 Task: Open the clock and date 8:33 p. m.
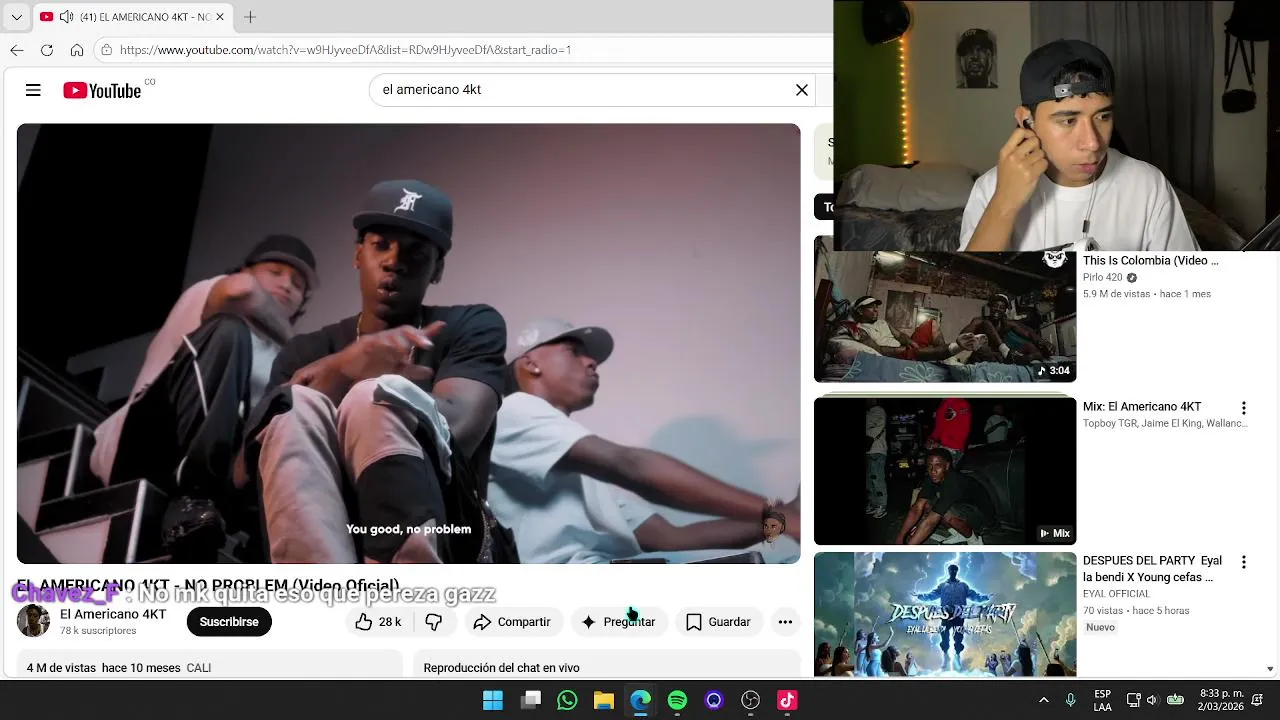pyautogui.click(x=1221, y=700)
